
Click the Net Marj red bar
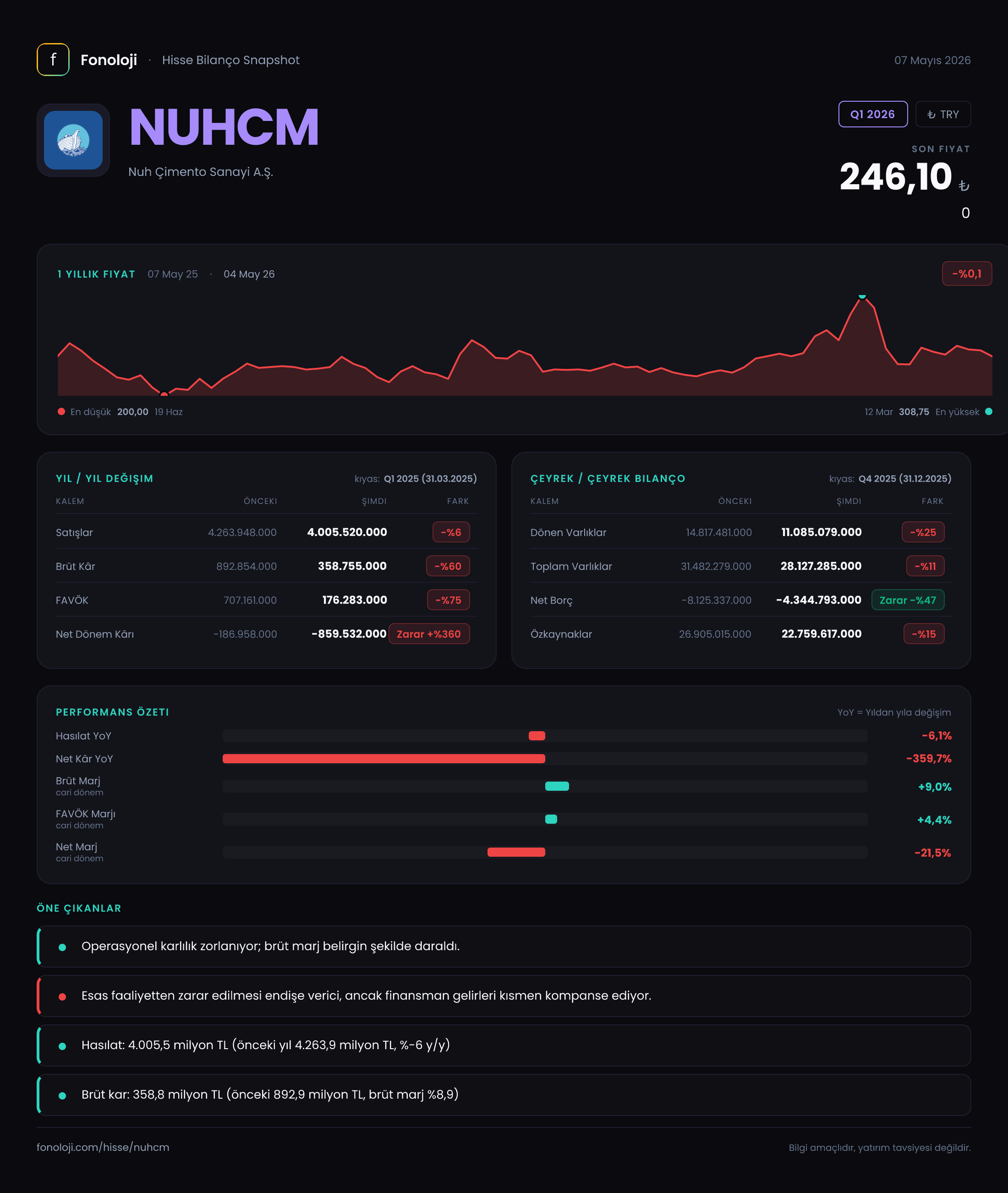click(x=516, y=853)
